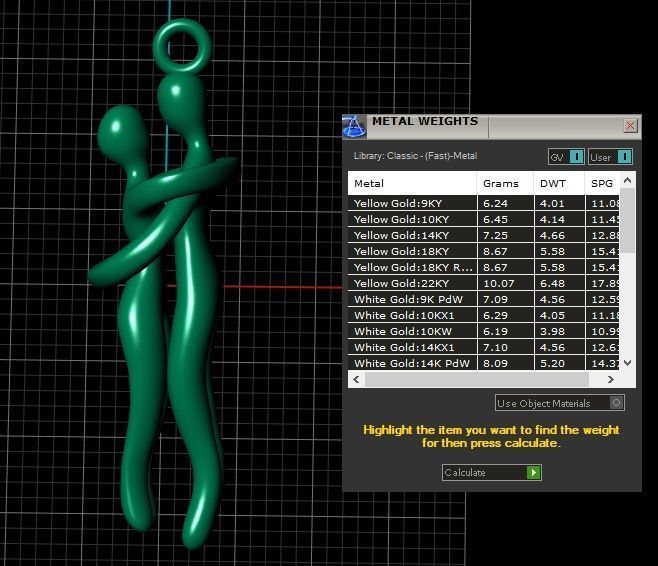Sort by the DWT column header
This screenshot has height=566, width=658.
(559, 183)
